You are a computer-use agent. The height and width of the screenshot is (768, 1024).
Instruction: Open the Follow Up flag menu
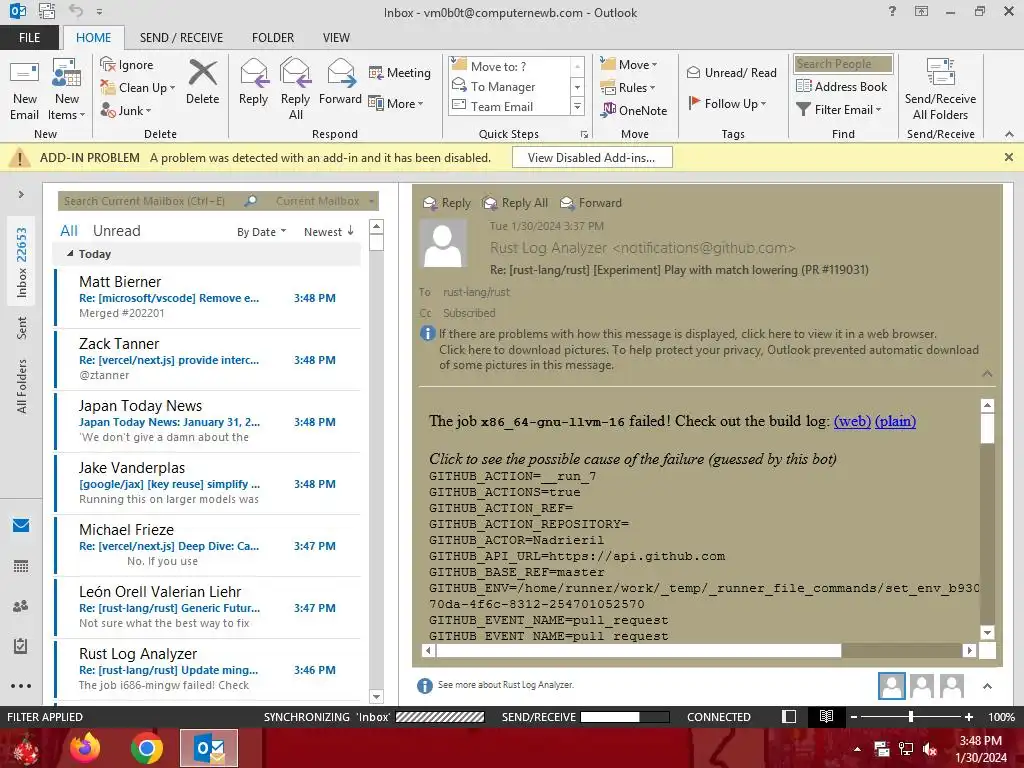(x=727, y=103)
